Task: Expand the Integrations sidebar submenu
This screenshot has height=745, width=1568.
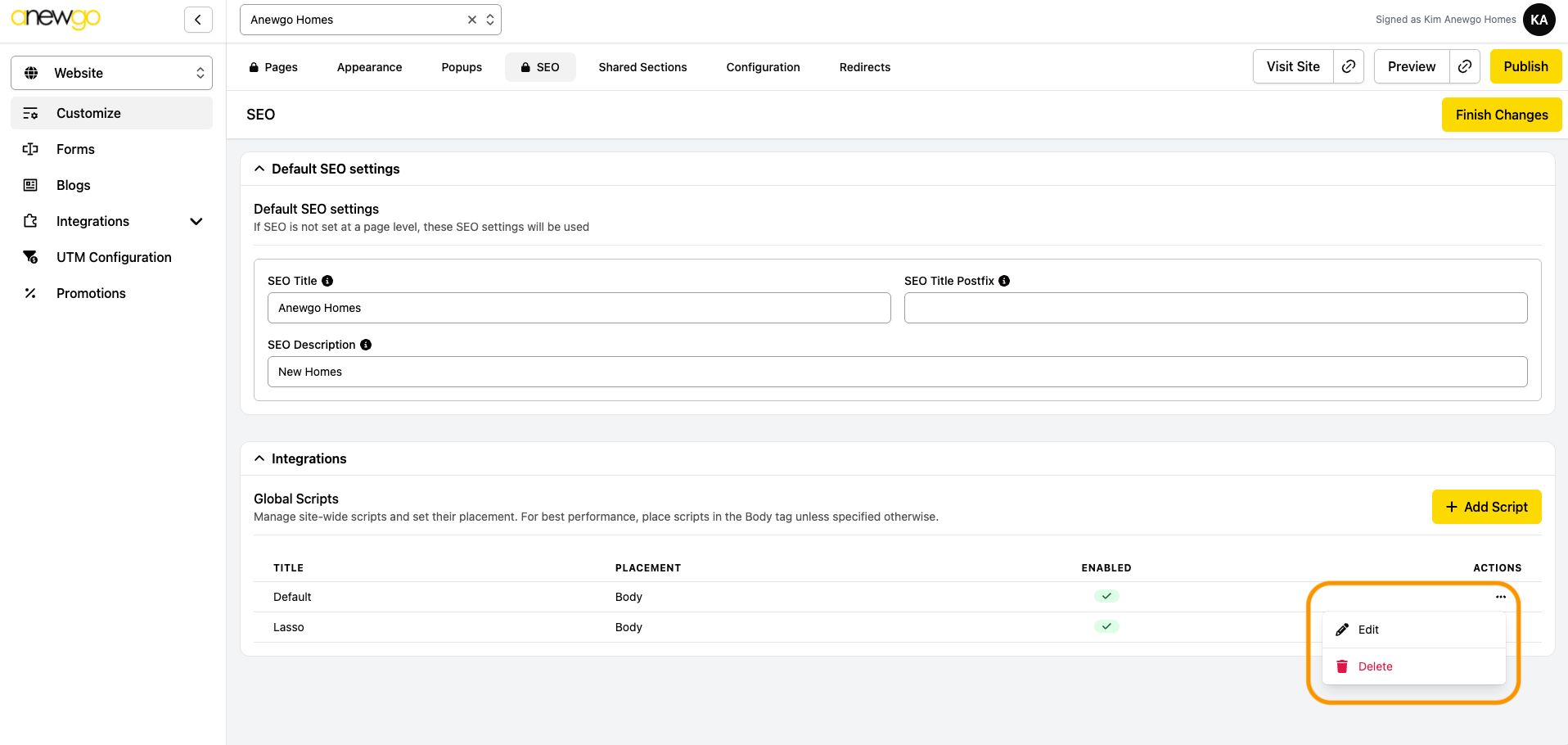Action: tap(196, 221)
